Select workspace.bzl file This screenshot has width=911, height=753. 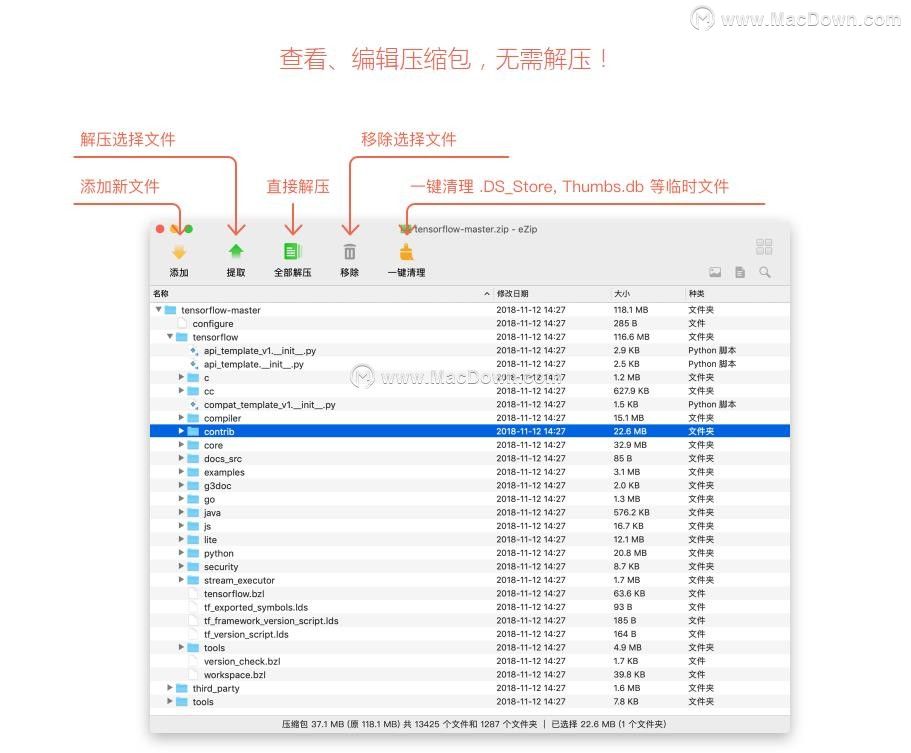[469, 675]
